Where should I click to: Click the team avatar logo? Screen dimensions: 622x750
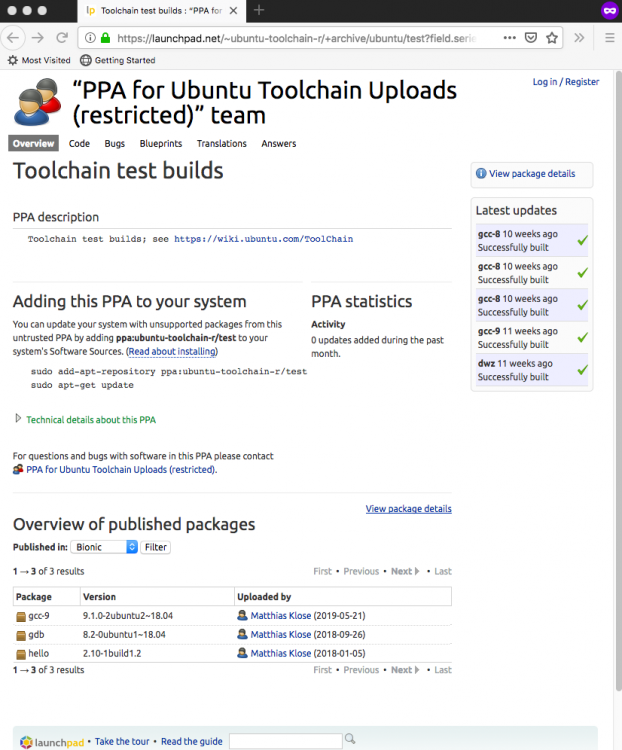coord(38,102)
